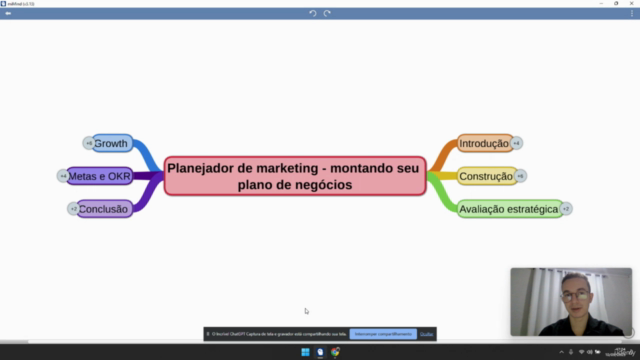Select the Construção node
The image size is (640, 360).
tap(487, 176)
